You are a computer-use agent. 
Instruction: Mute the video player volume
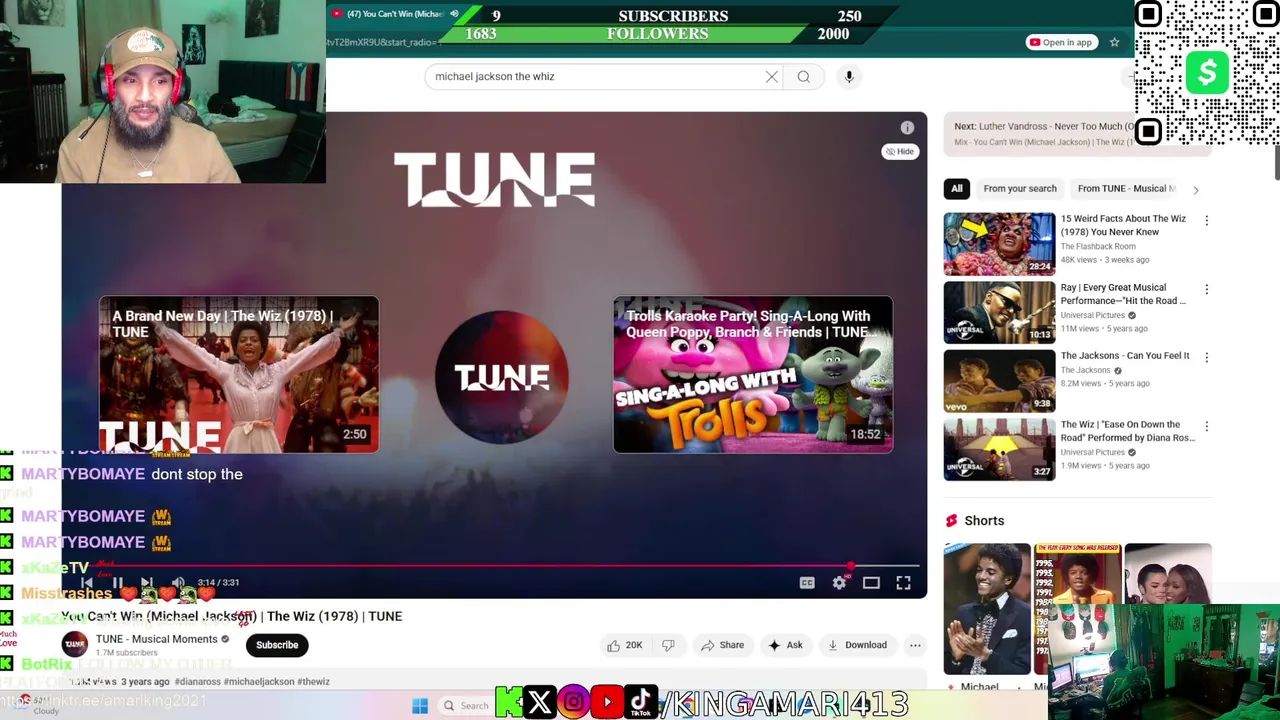[178, 583]
